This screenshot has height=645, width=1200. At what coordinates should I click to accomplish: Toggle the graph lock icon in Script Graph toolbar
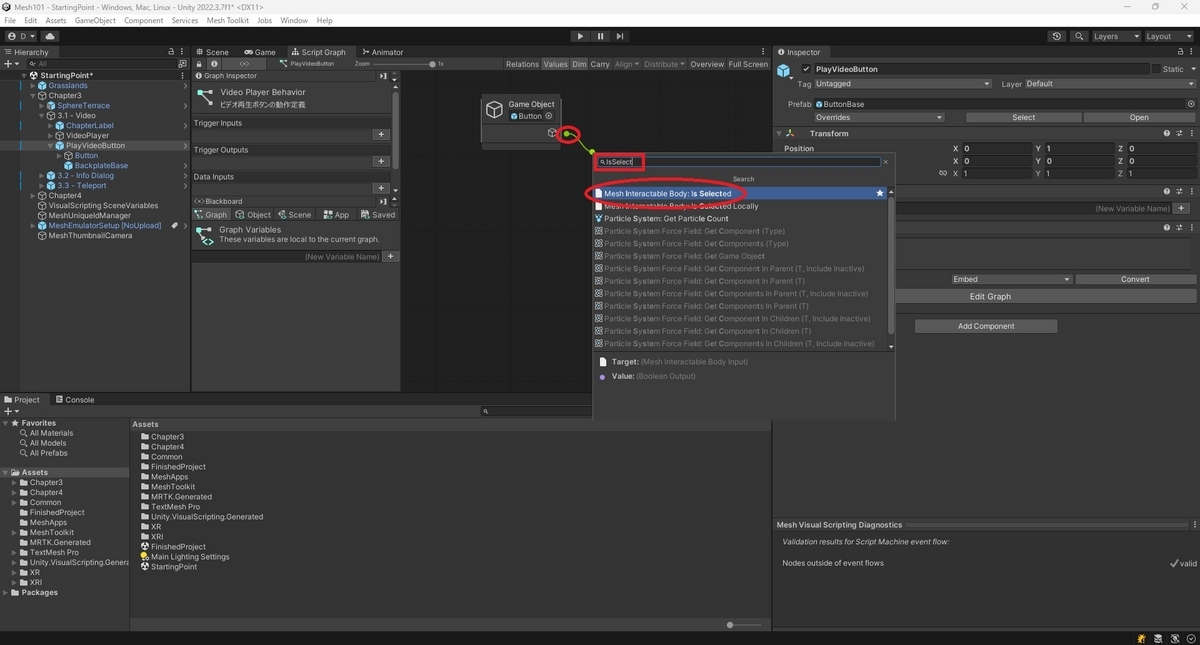tap(200, 64)
